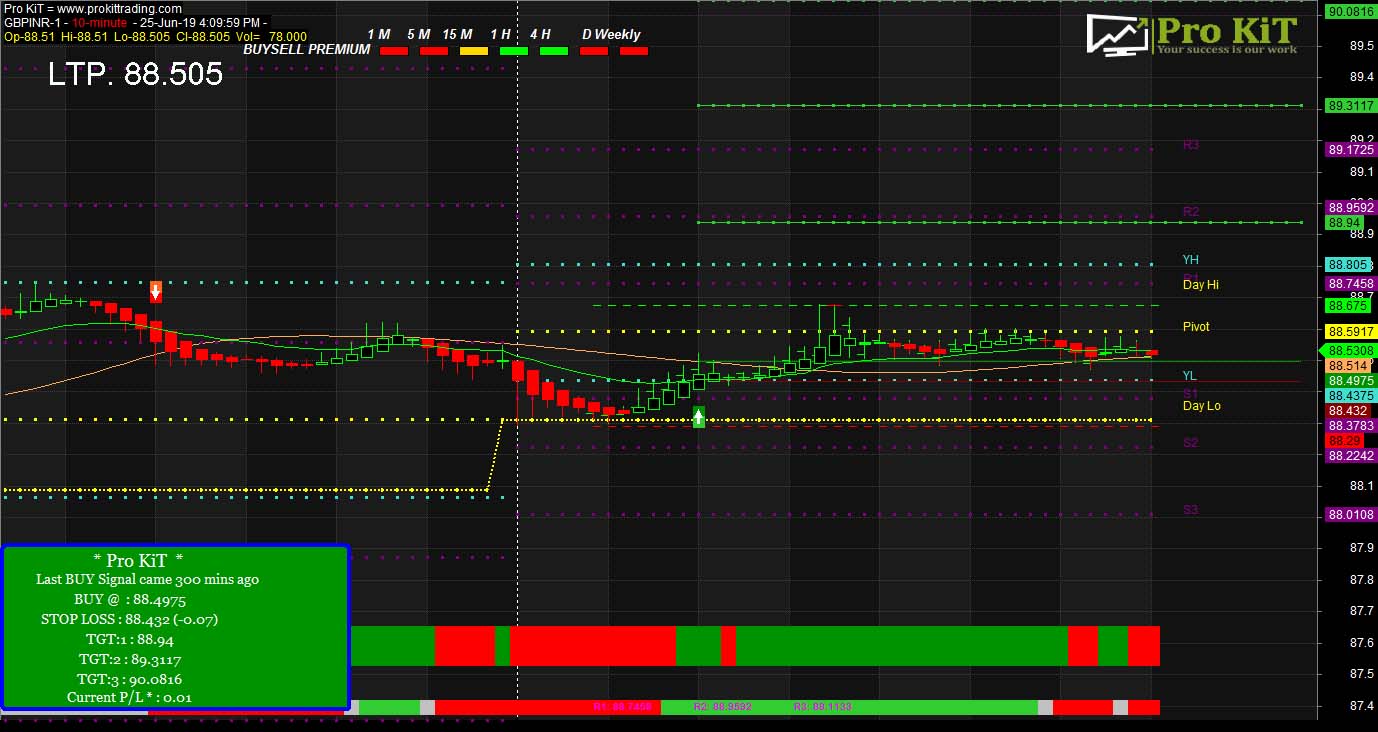Click the 15 M yellow premium indicator
Viewport: 1378px width, 732px height.
click(x=474, y=50)
